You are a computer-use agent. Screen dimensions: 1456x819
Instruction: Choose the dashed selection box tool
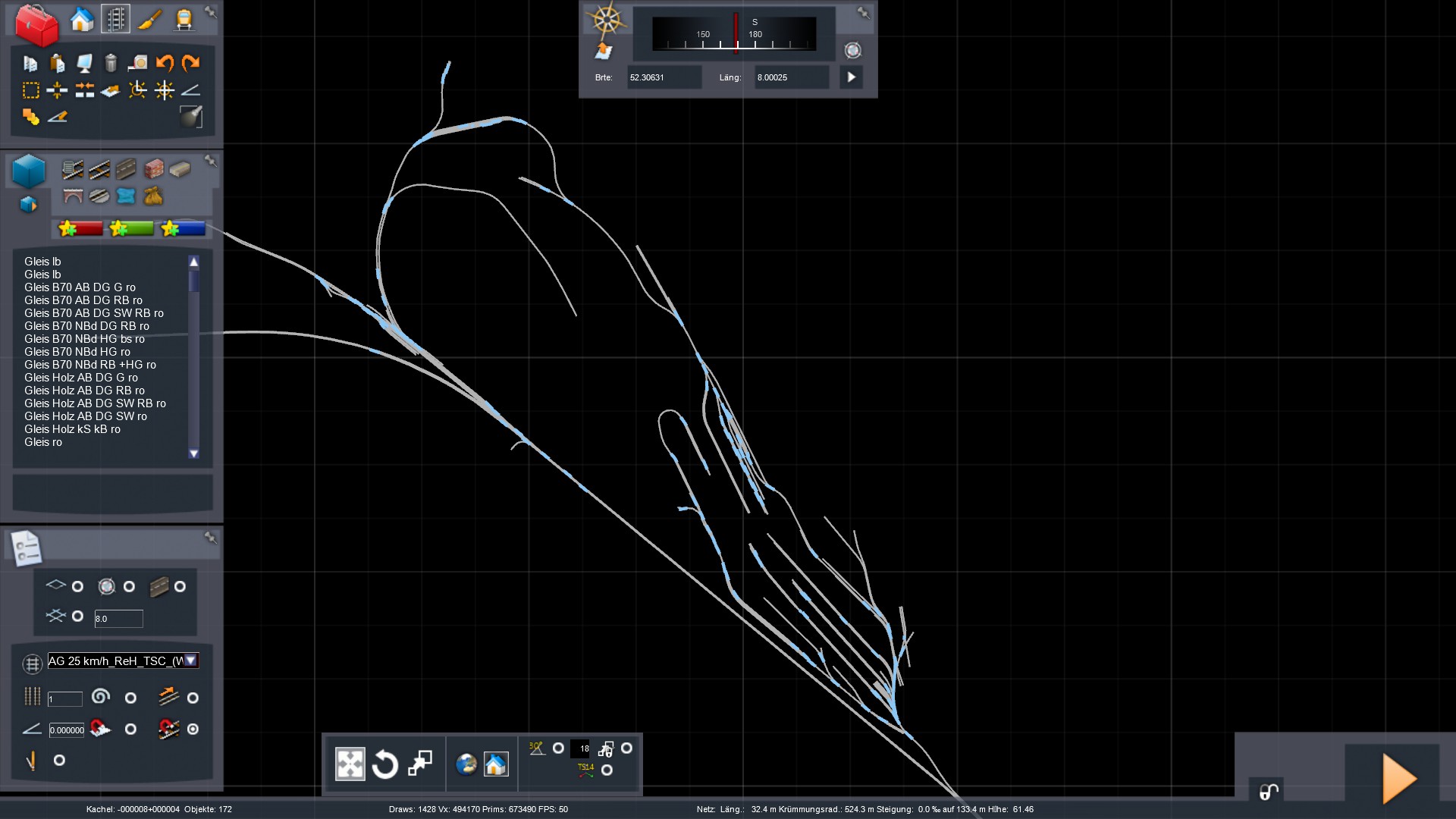click(x=30, y=91)
